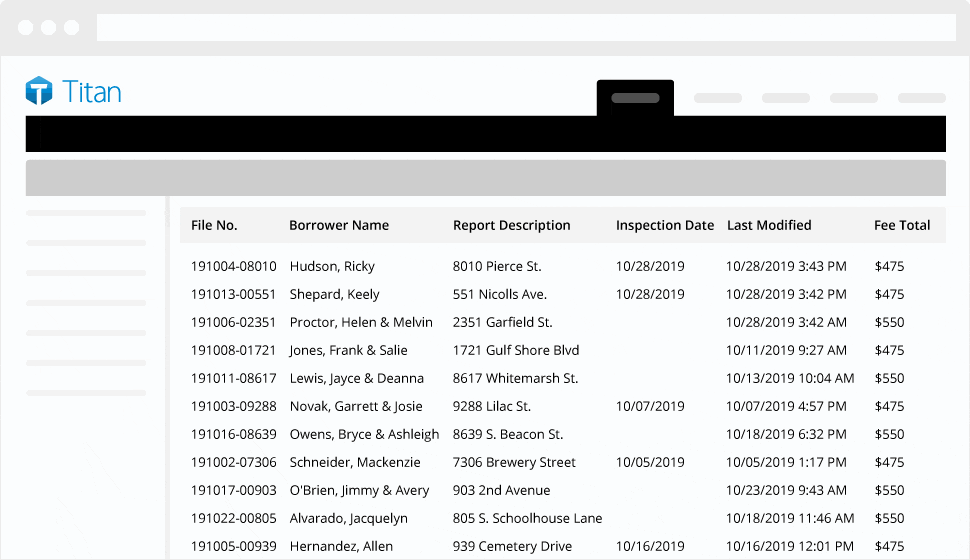
Task: Click Fee Total column header
Action: [x=902, y=225]
